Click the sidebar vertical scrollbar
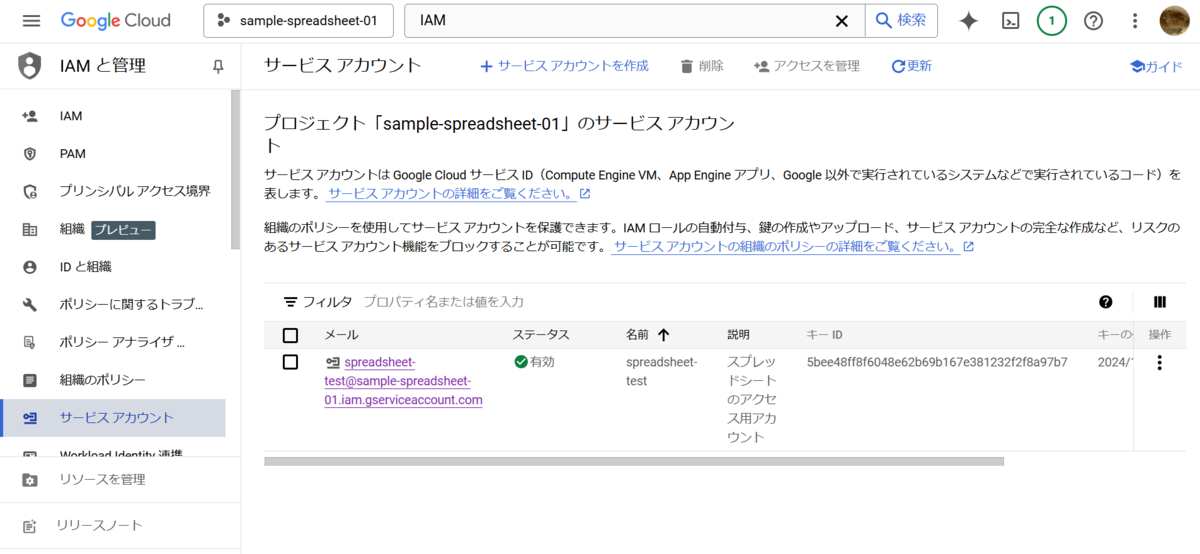1200x554 pixels. pos(235,169)
